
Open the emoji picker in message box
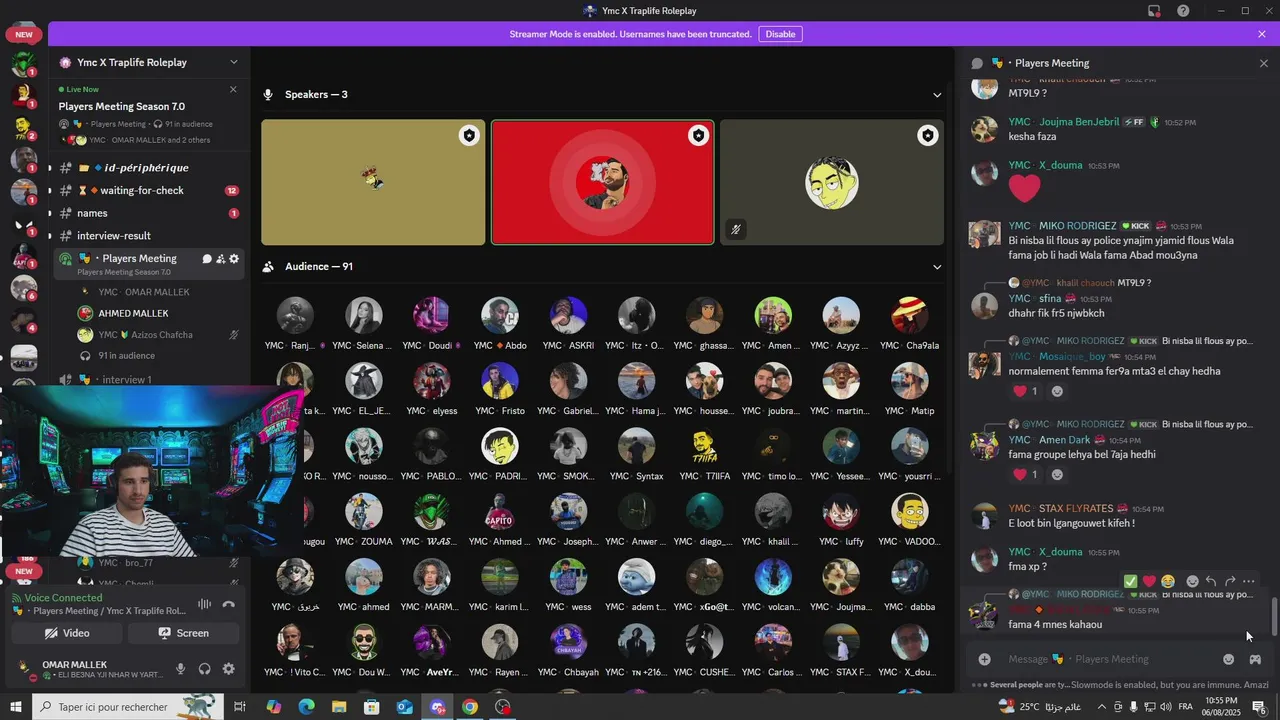click(1229, 659)
